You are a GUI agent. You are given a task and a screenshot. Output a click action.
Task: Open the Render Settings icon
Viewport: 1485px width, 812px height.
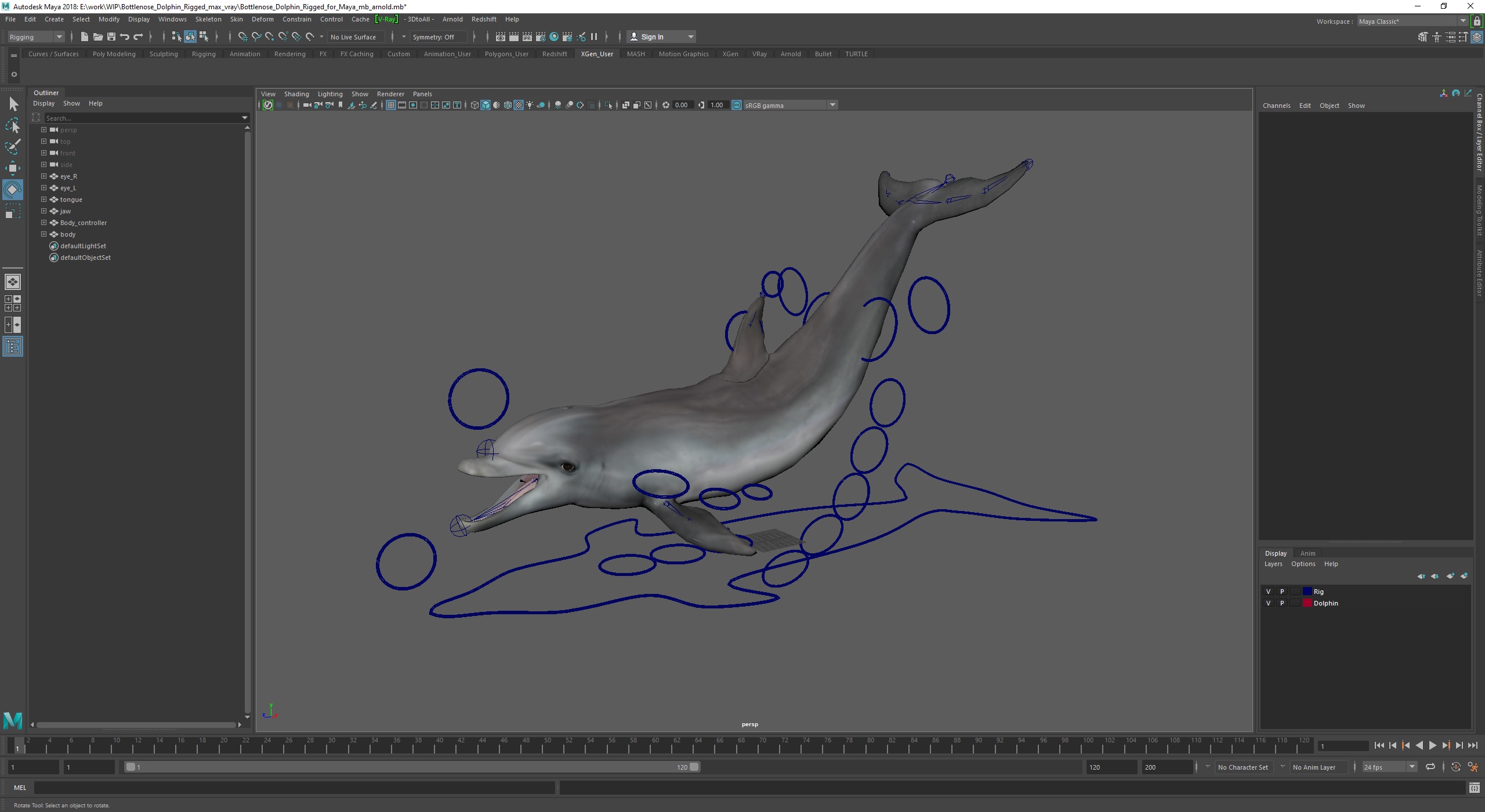pos(540,37)
